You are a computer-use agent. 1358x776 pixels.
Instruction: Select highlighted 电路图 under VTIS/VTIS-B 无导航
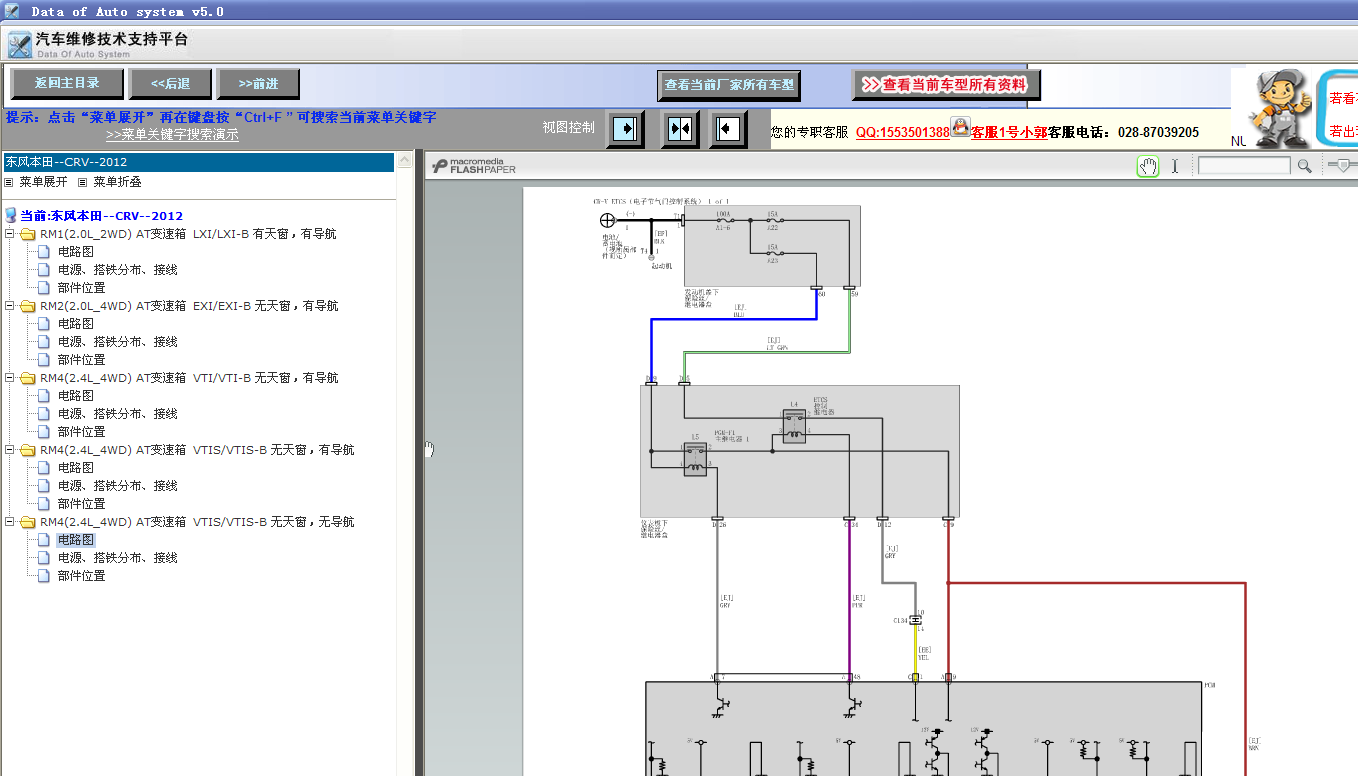point(76,540)
